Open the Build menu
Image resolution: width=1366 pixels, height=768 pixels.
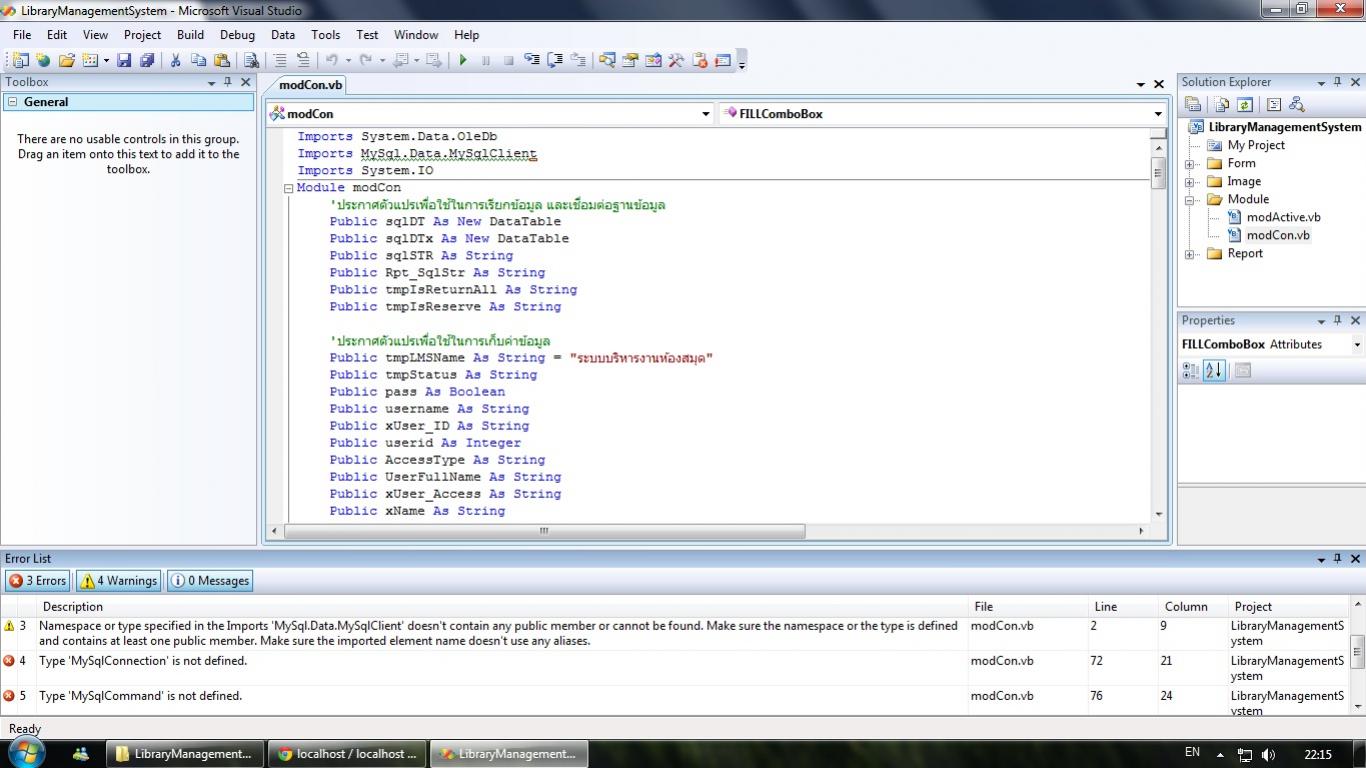(190, 34)
